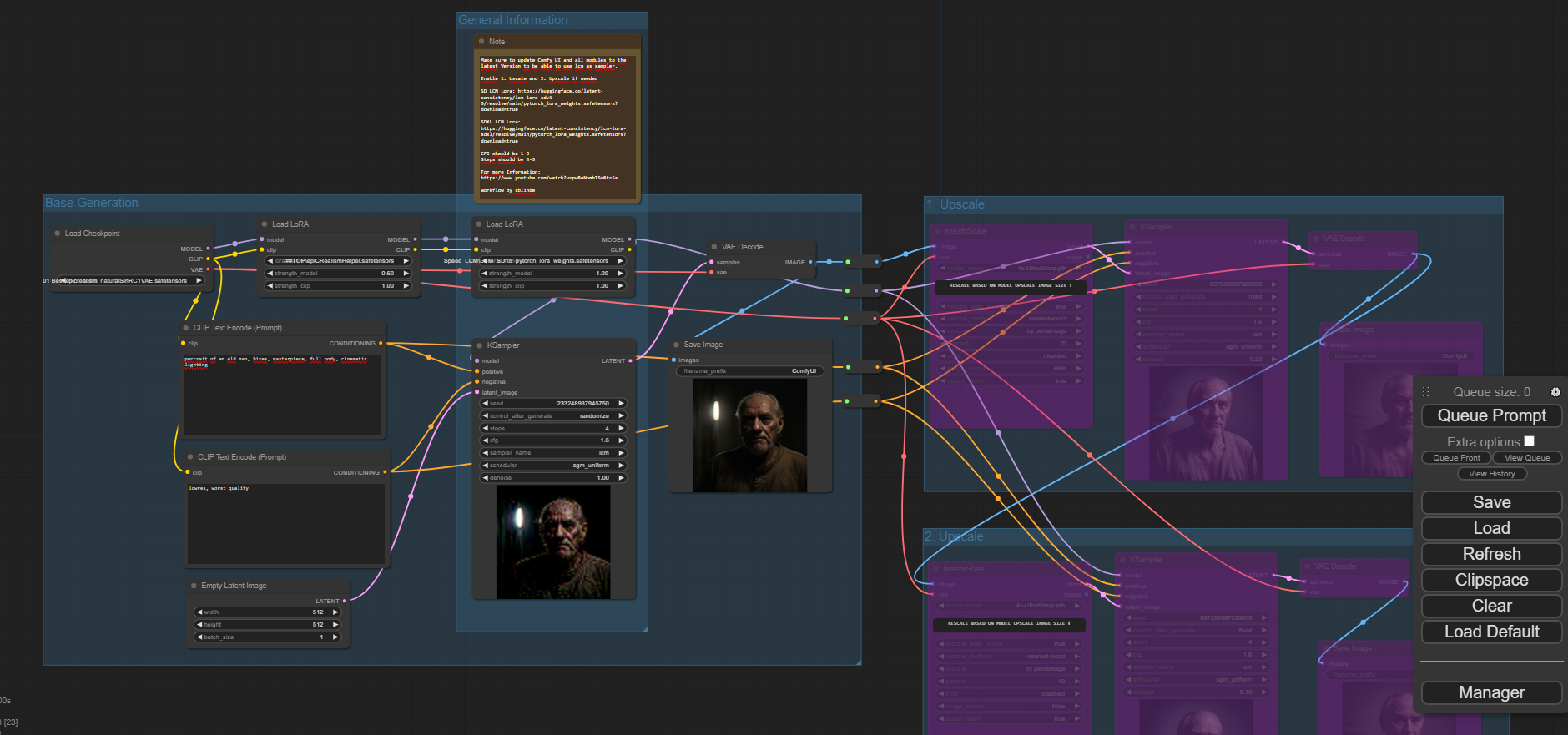1568x735 pixels.
Task: Toggle collapse dot on Base Generation VAE Decode
Action: click(714, 247)
